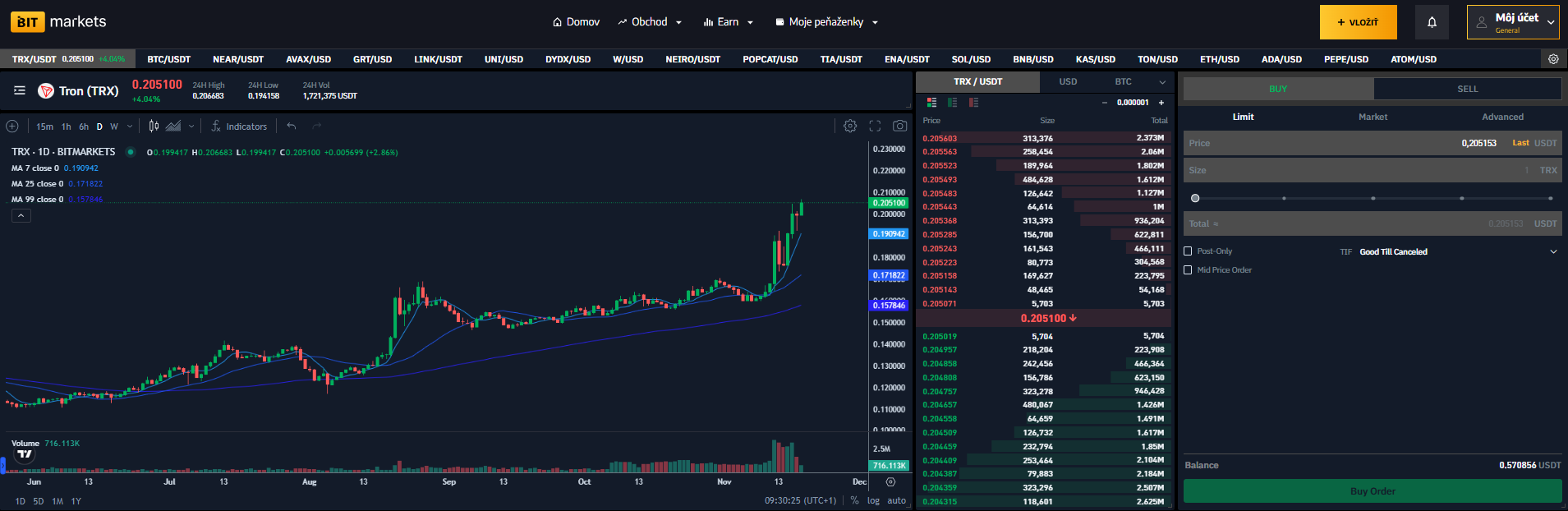Click the order size slider handle
The width and height of the screenshot is (1568, 511).
point(1195,198)
